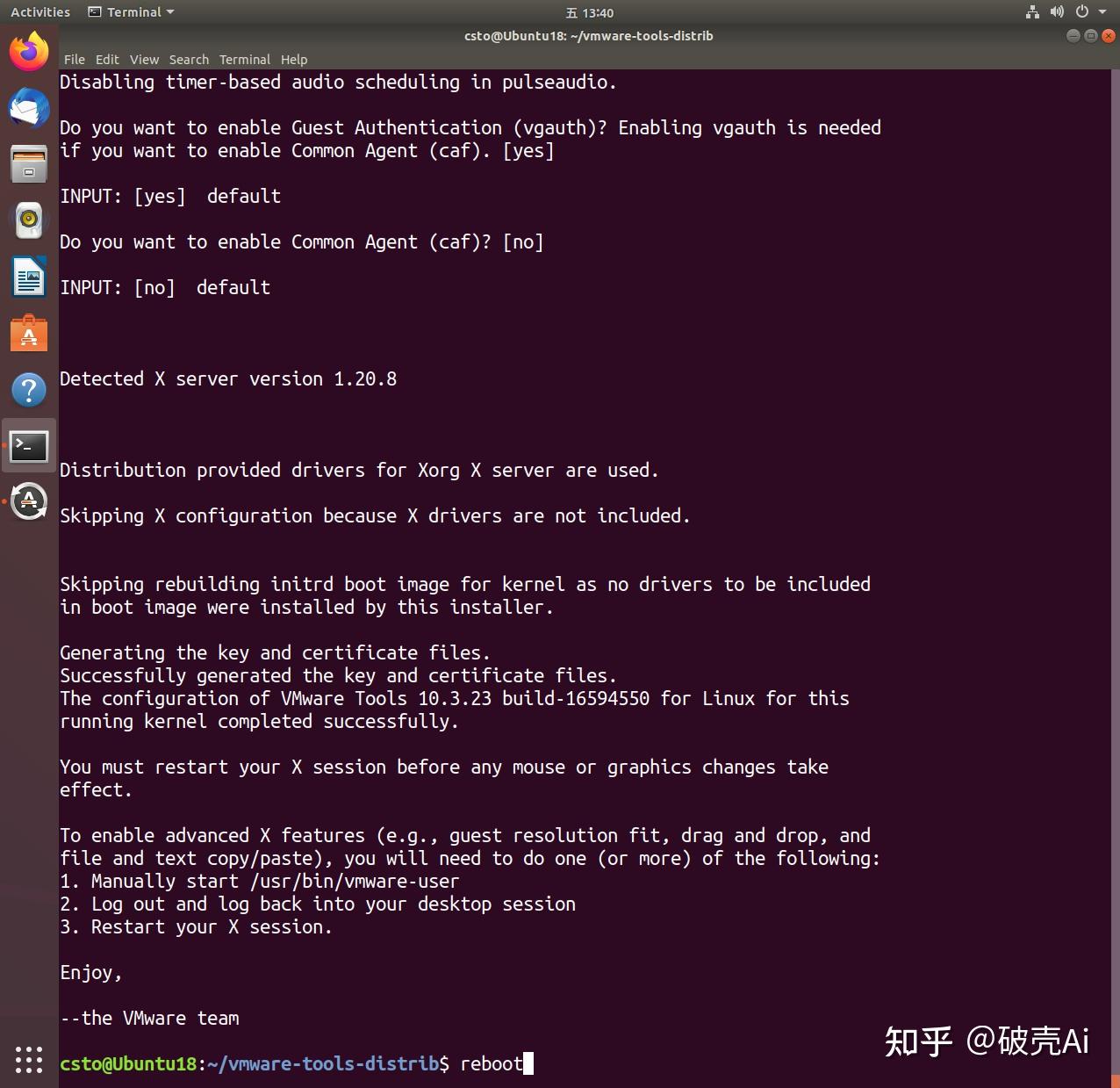Viewport: 1120px width, 1088px height.
Task: Open the File menu in Terminal
Action: point(74,59)
